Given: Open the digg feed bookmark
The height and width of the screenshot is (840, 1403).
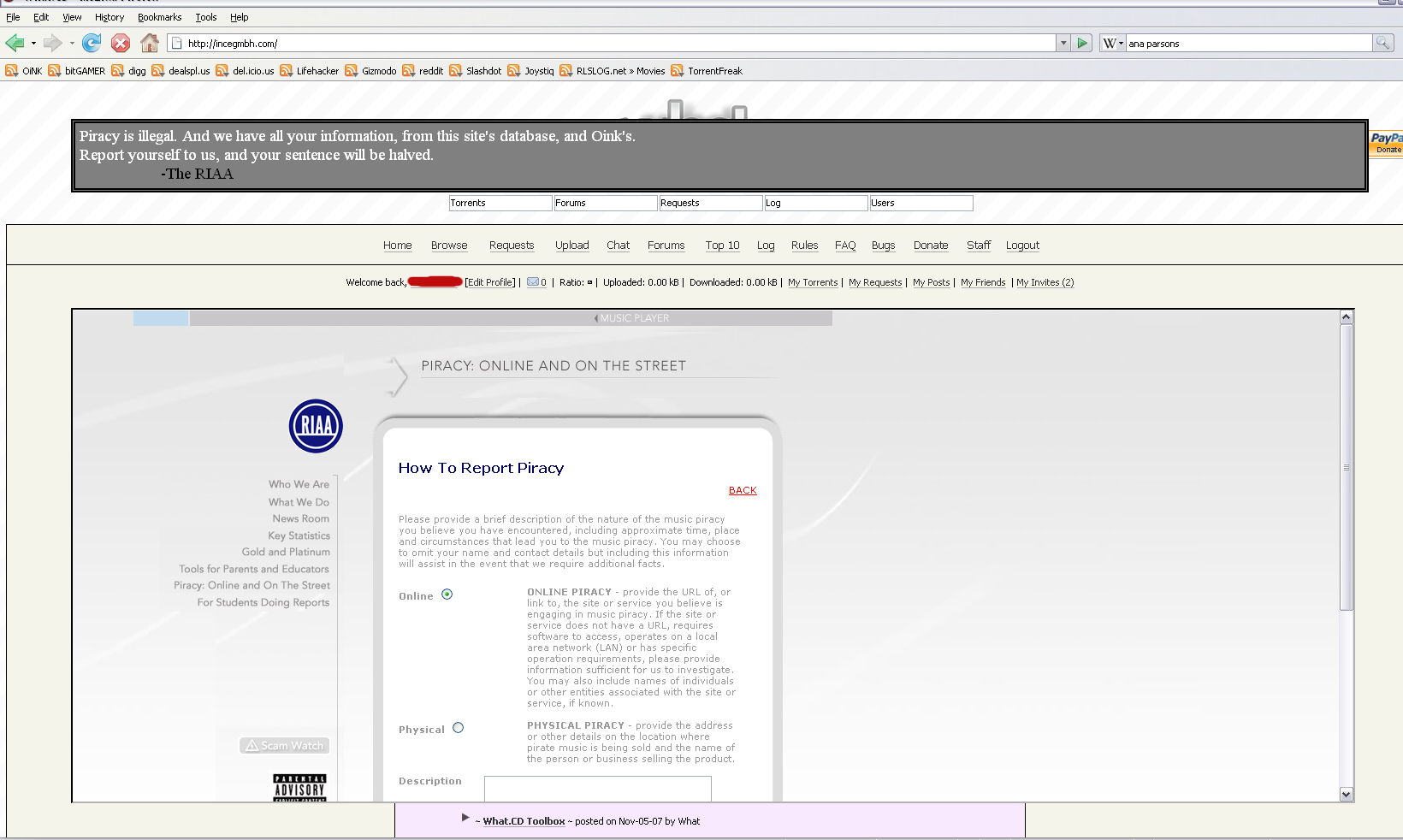Looking at the screenshot, I should [128, 71].
